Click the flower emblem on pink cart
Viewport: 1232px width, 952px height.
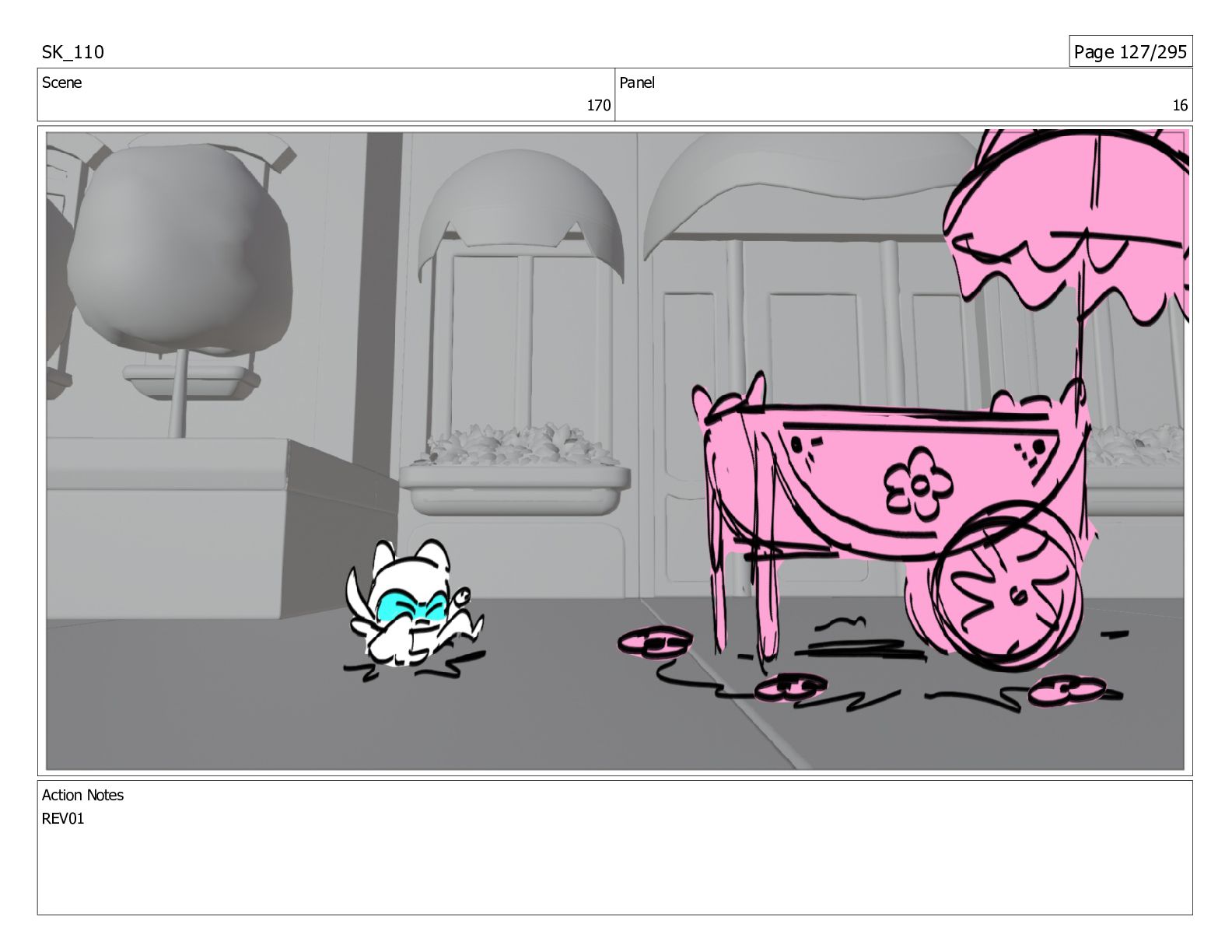click(x=919, y=485)
